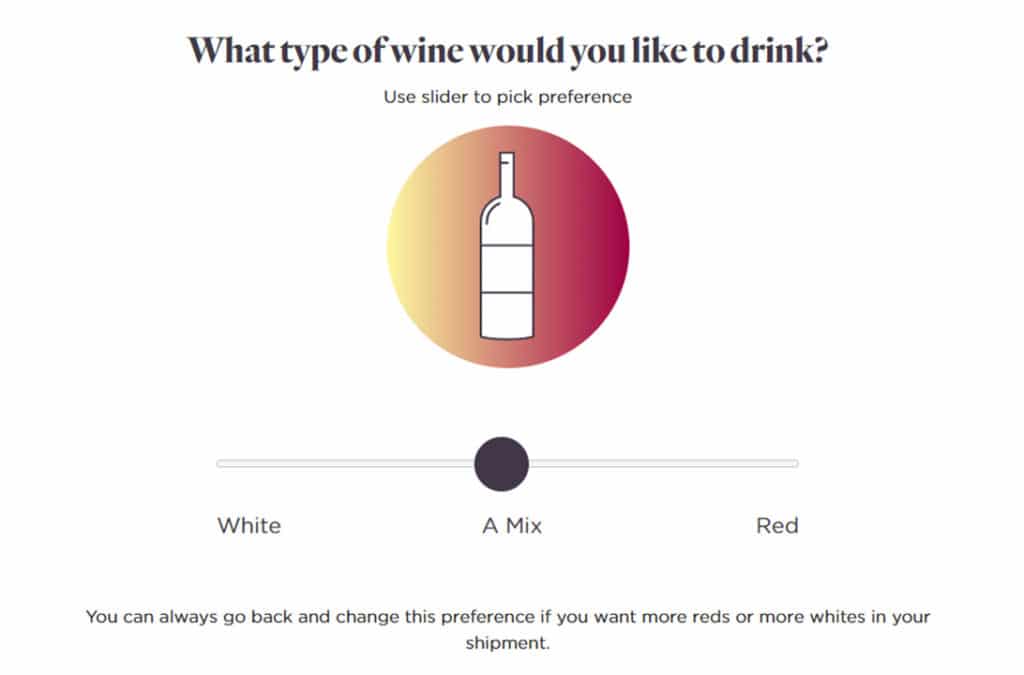Viewport: 1024px width, 675px height.
Task: Click the slider track right of the handle
Action: tap(664, 463)
